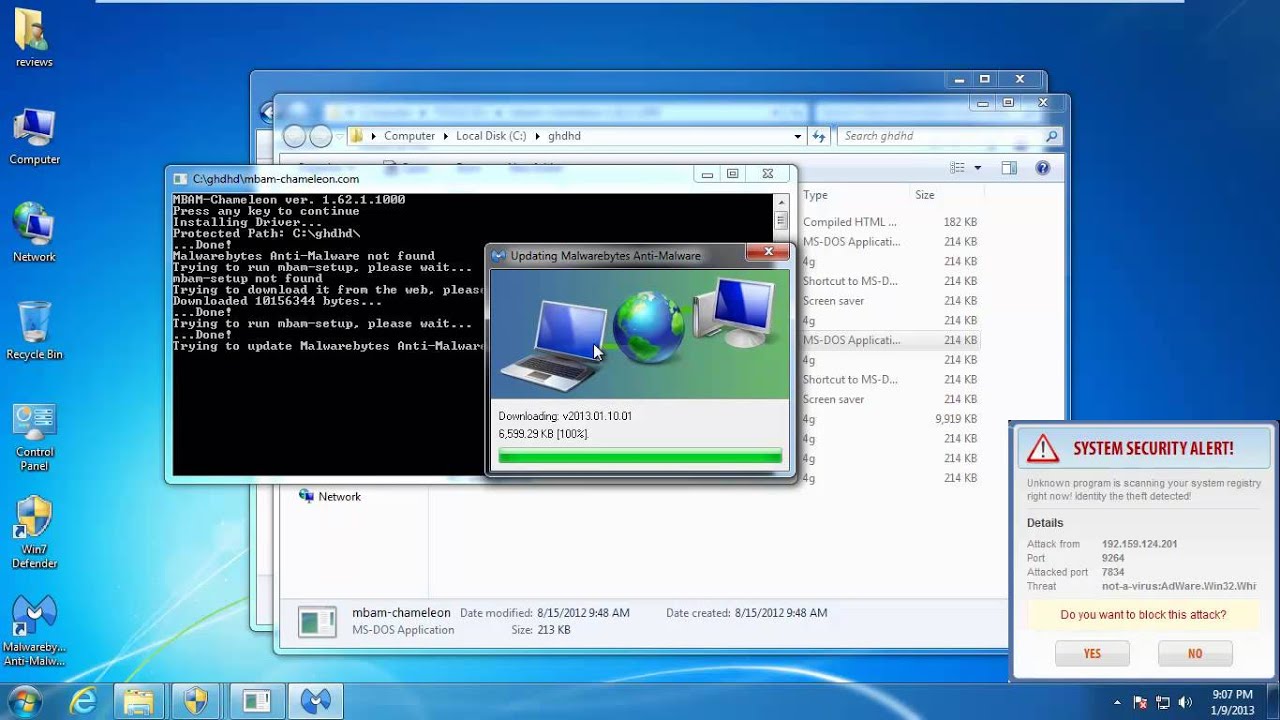The image size is (1280, 720).
Task: Select the 9,919 KB file row
Action: [x=890, y=419]
